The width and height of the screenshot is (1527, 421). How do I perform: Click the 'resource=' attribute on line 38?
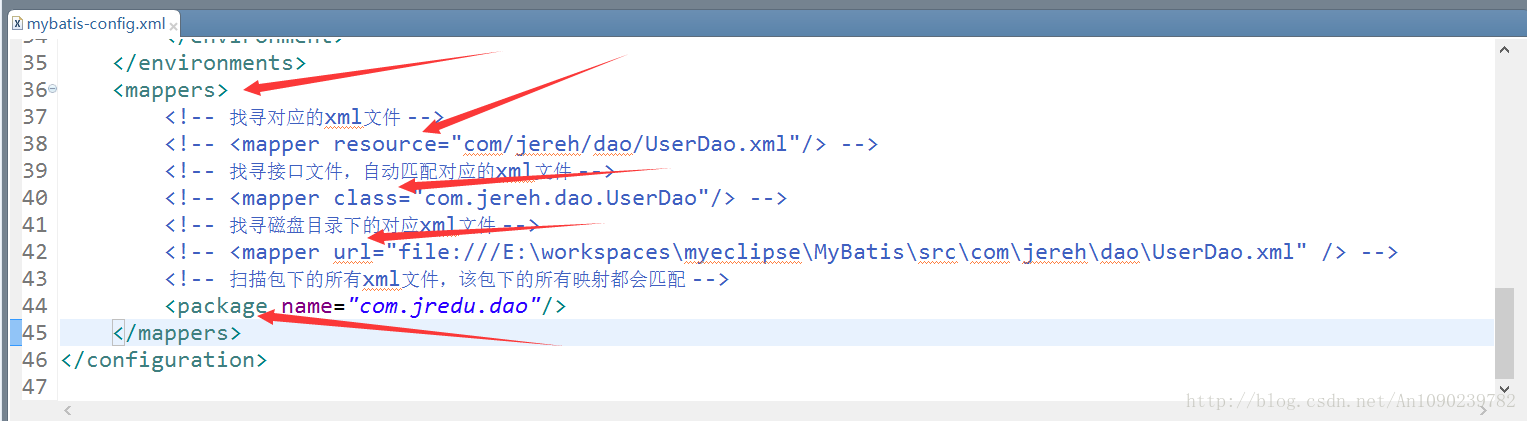click(x=392, y=144)
